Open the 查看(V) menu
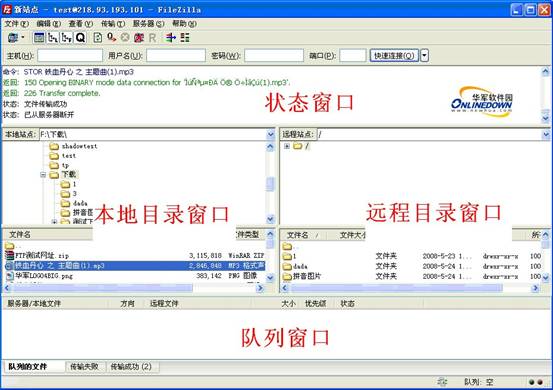 81,24
